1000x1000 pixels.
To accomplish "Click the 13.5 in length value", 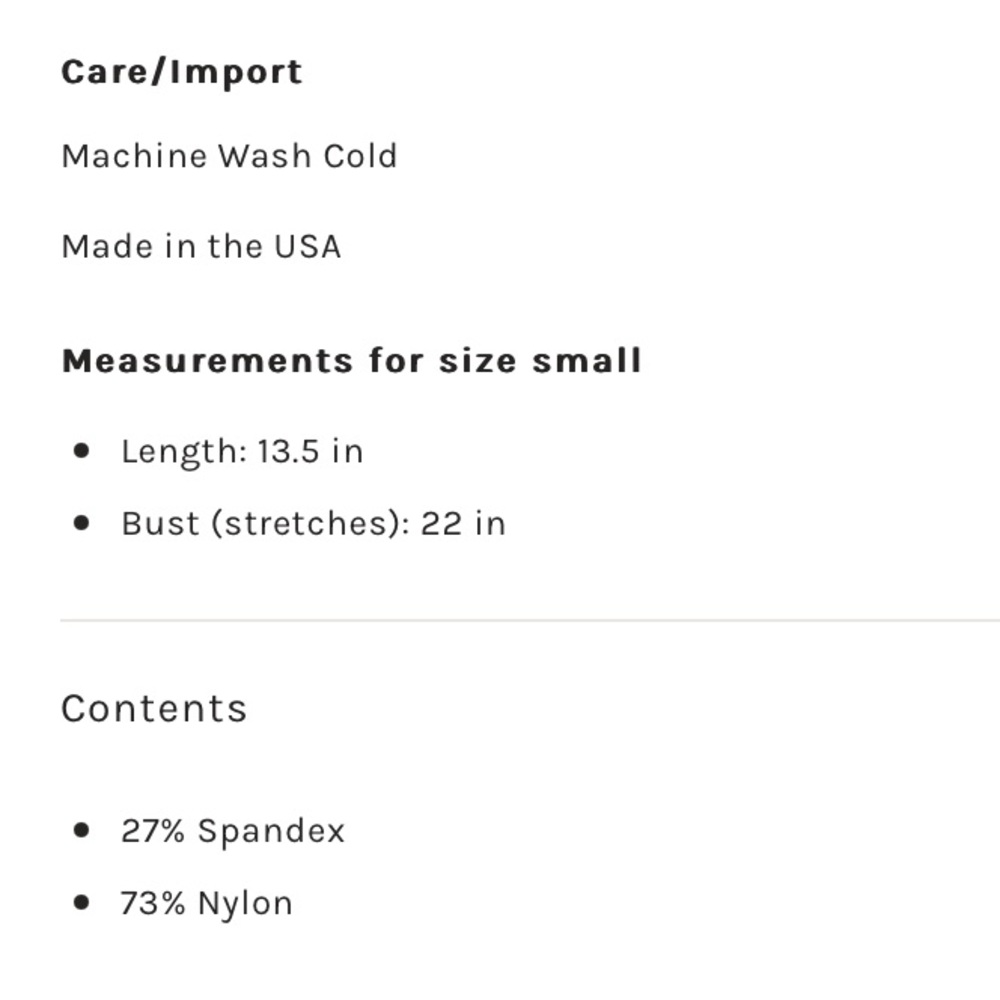I will 309,451.
